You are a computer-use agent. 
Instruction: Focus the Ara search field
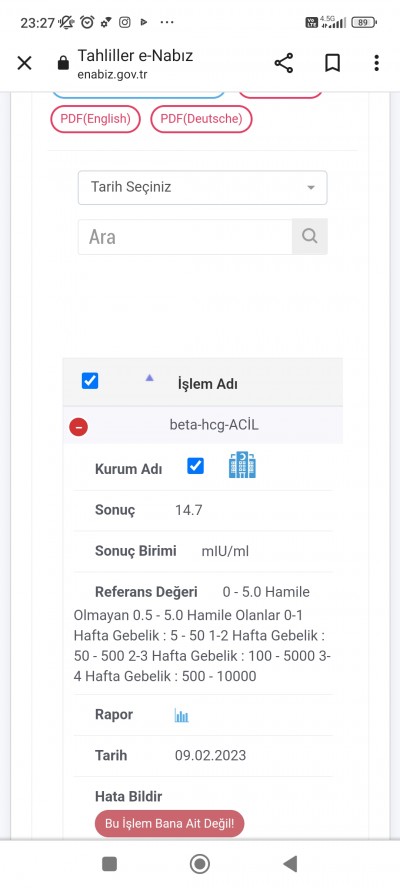185,237
